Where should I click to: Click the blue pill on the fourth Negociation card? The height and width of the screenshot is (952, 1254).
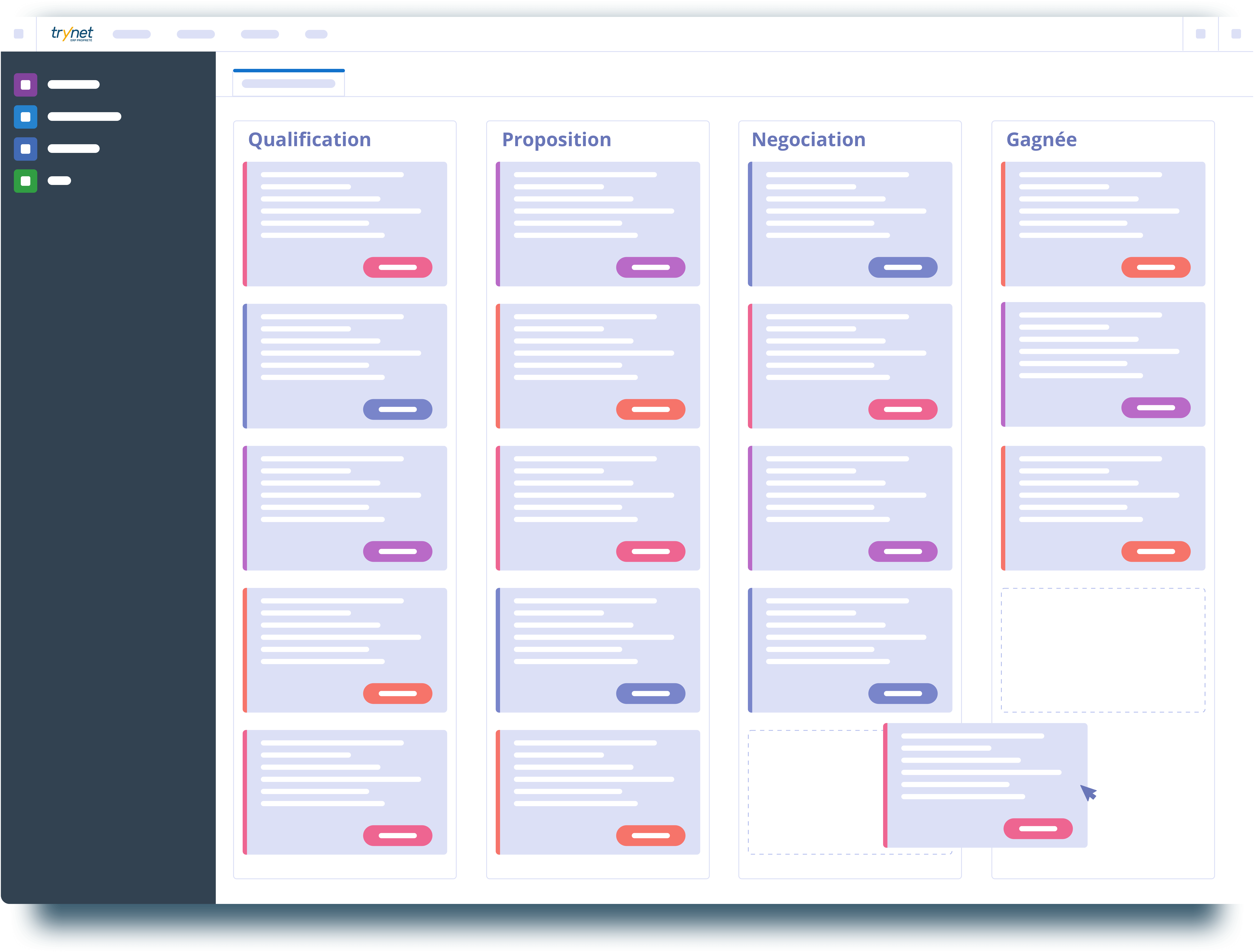click(x=903, y=694)
